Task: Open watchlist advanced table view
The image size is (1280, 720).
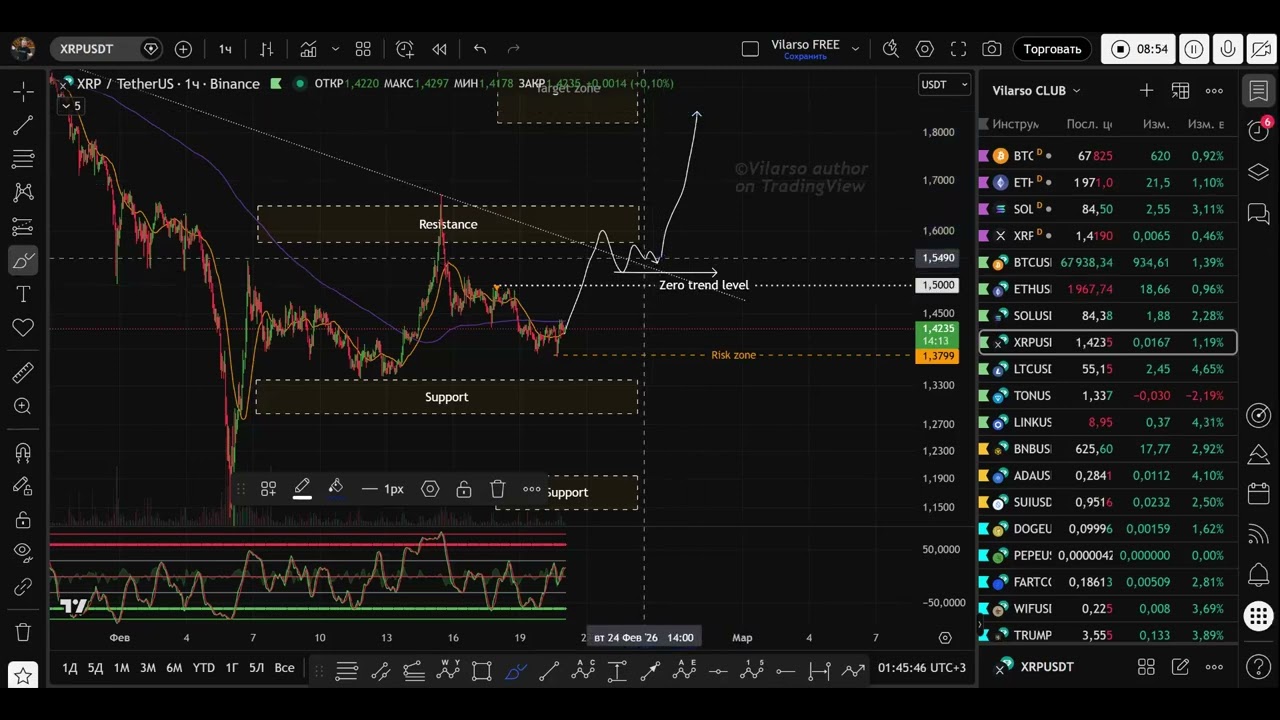Action: (1180, 90)
